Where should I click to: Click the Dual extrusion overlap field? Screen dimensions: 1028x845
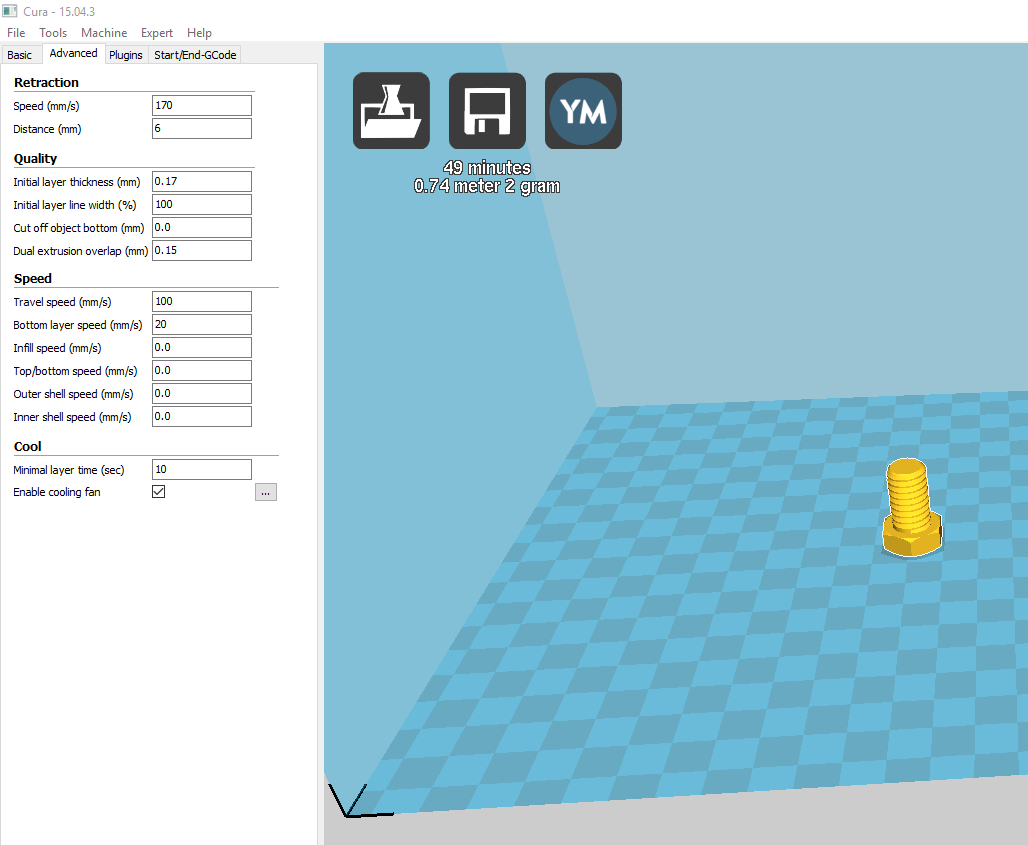[x=202, y=250]
